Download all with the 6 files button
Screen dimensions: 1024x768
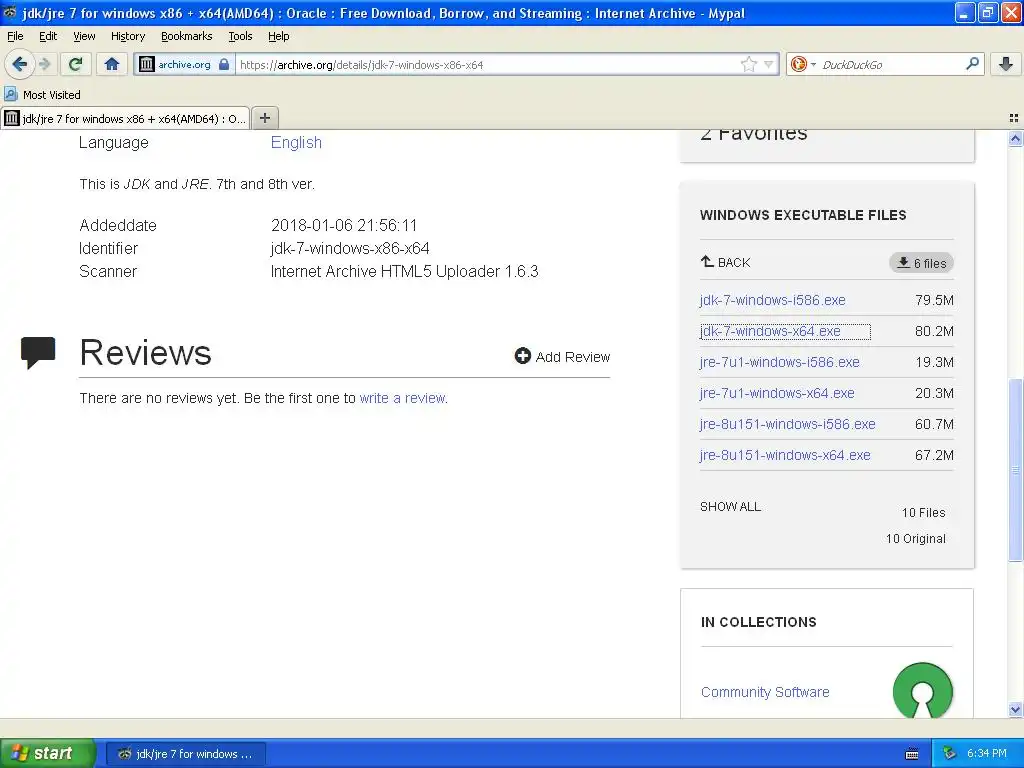(x=921, y=263)
